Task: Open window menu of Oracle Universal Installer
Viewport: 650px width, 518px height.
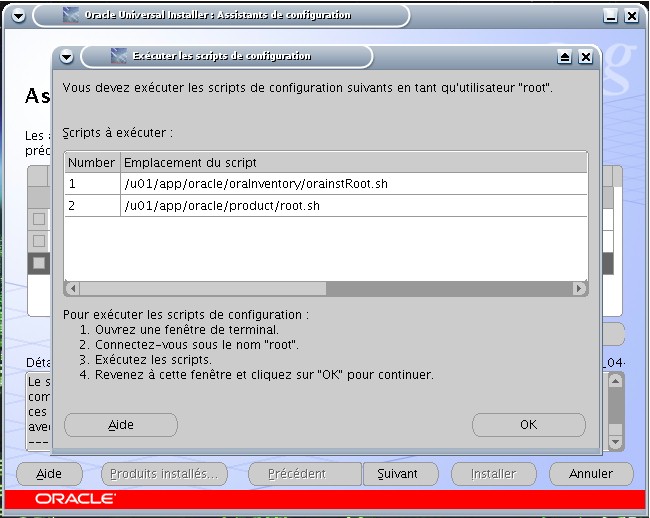Action: (18, 16)
